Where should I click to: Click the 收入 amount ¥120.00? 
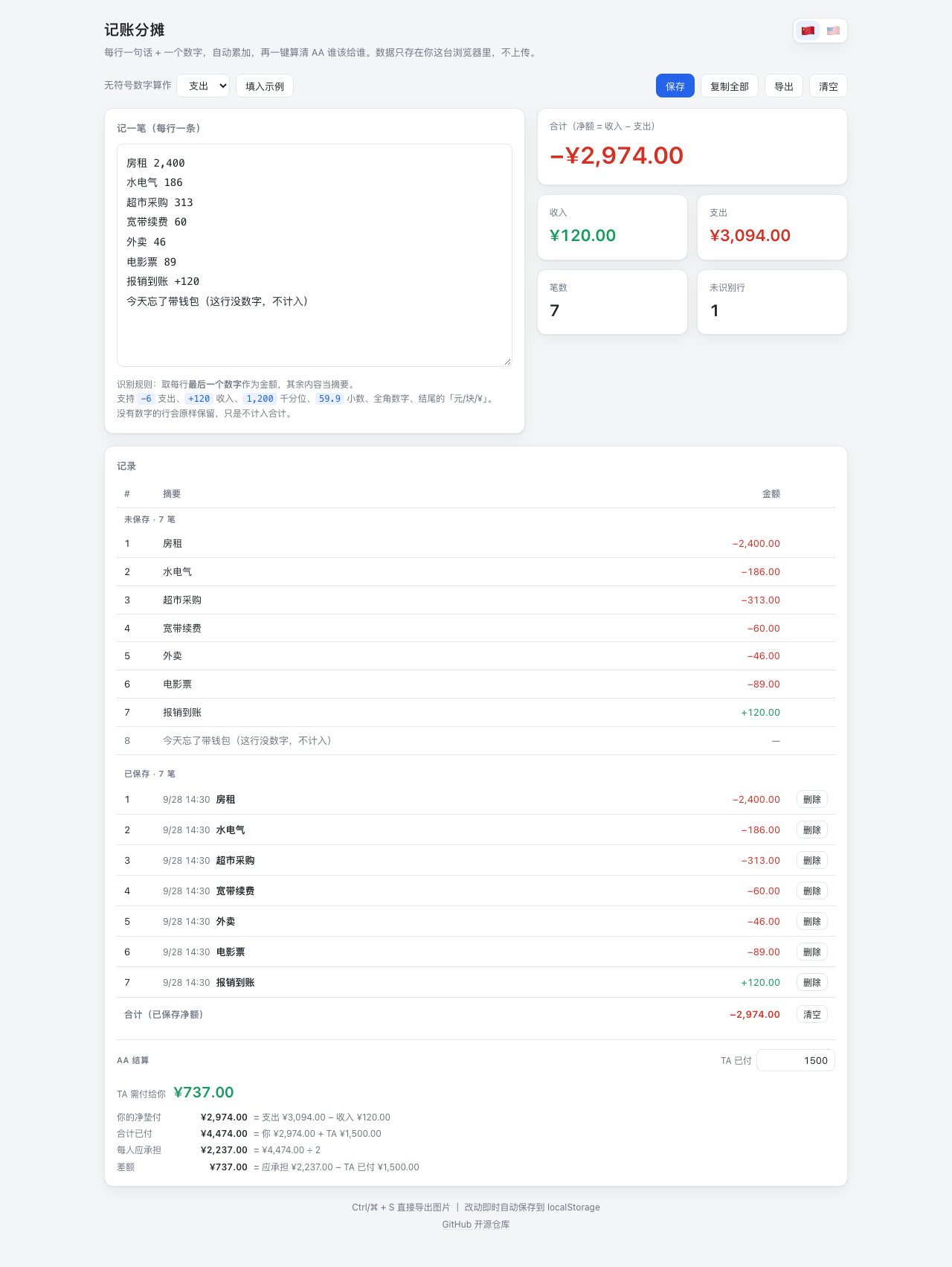583,235
